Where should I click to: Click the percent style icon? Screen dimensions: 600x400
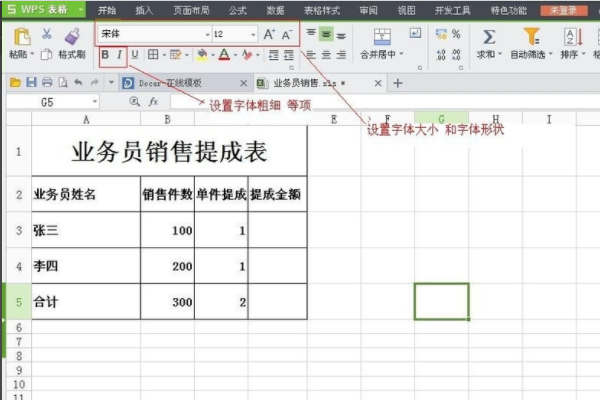(x=456, y=34)
